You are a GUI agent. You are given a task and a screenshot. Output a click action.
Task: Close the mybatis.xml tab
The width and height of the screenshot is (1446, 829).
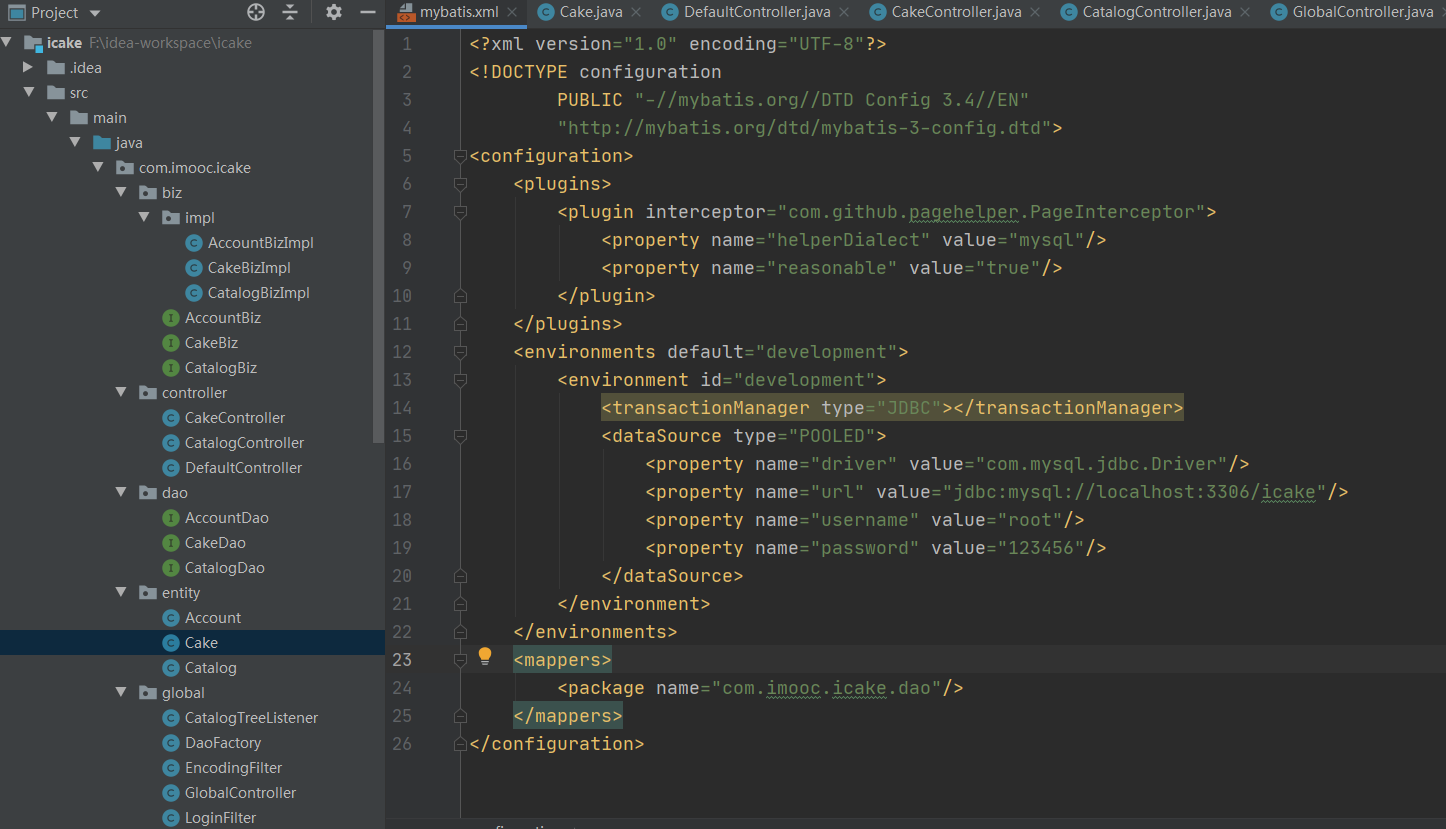(x=512, y=12)
